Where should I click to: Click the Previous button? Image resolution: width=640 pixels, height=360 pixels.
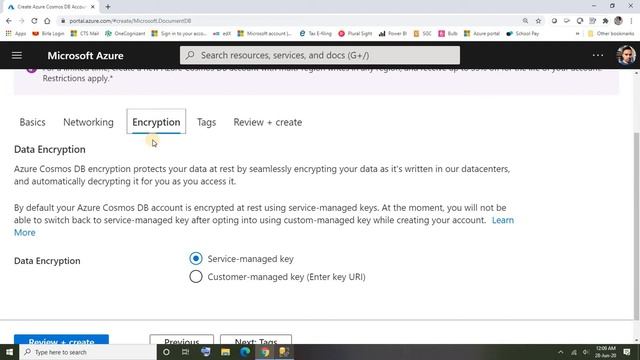coord(182,340)
